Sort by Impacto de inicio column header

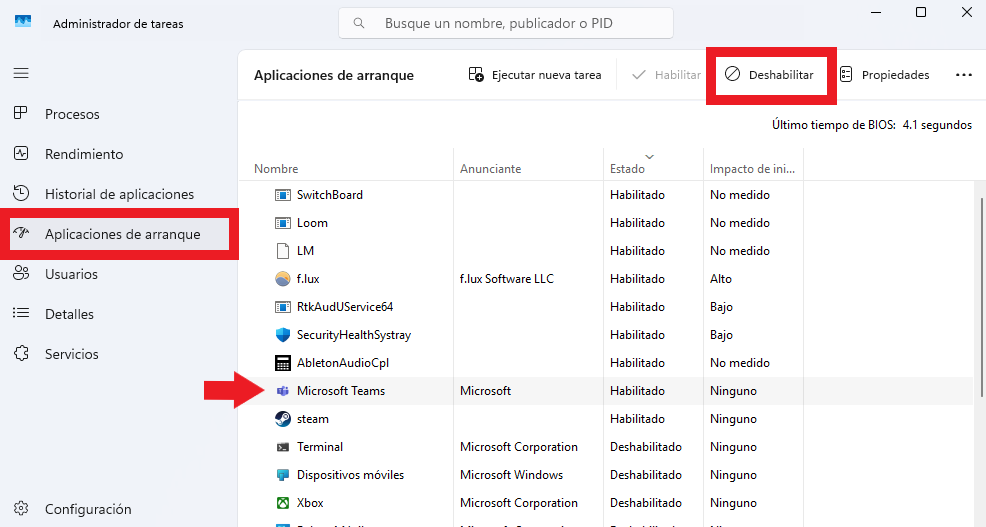752,169
